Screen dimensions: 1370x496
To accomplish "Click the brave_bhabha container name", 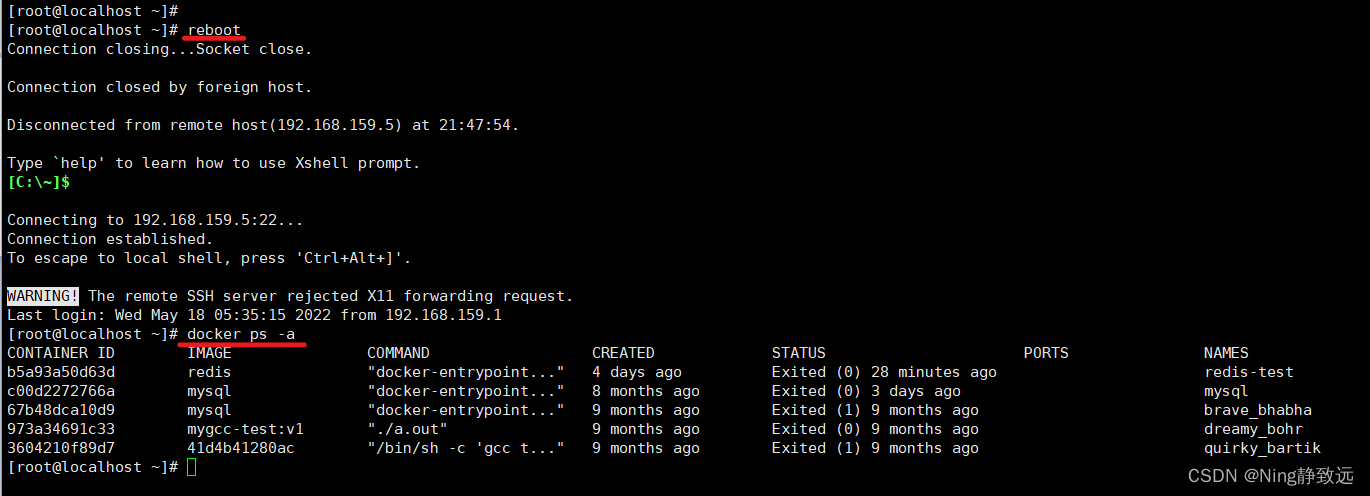I will [1258, 410].
